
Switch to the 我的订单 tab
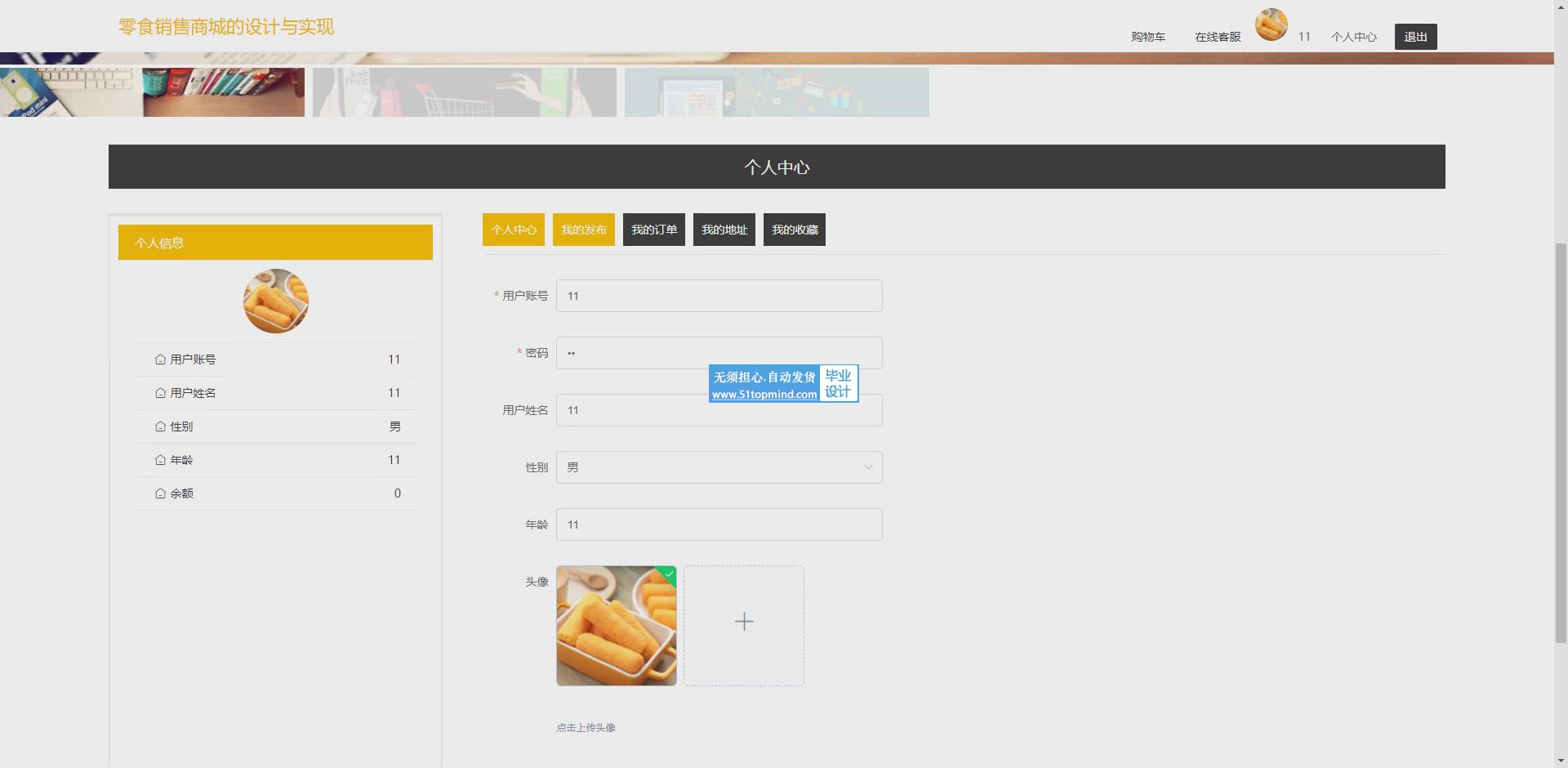point(654,230)
